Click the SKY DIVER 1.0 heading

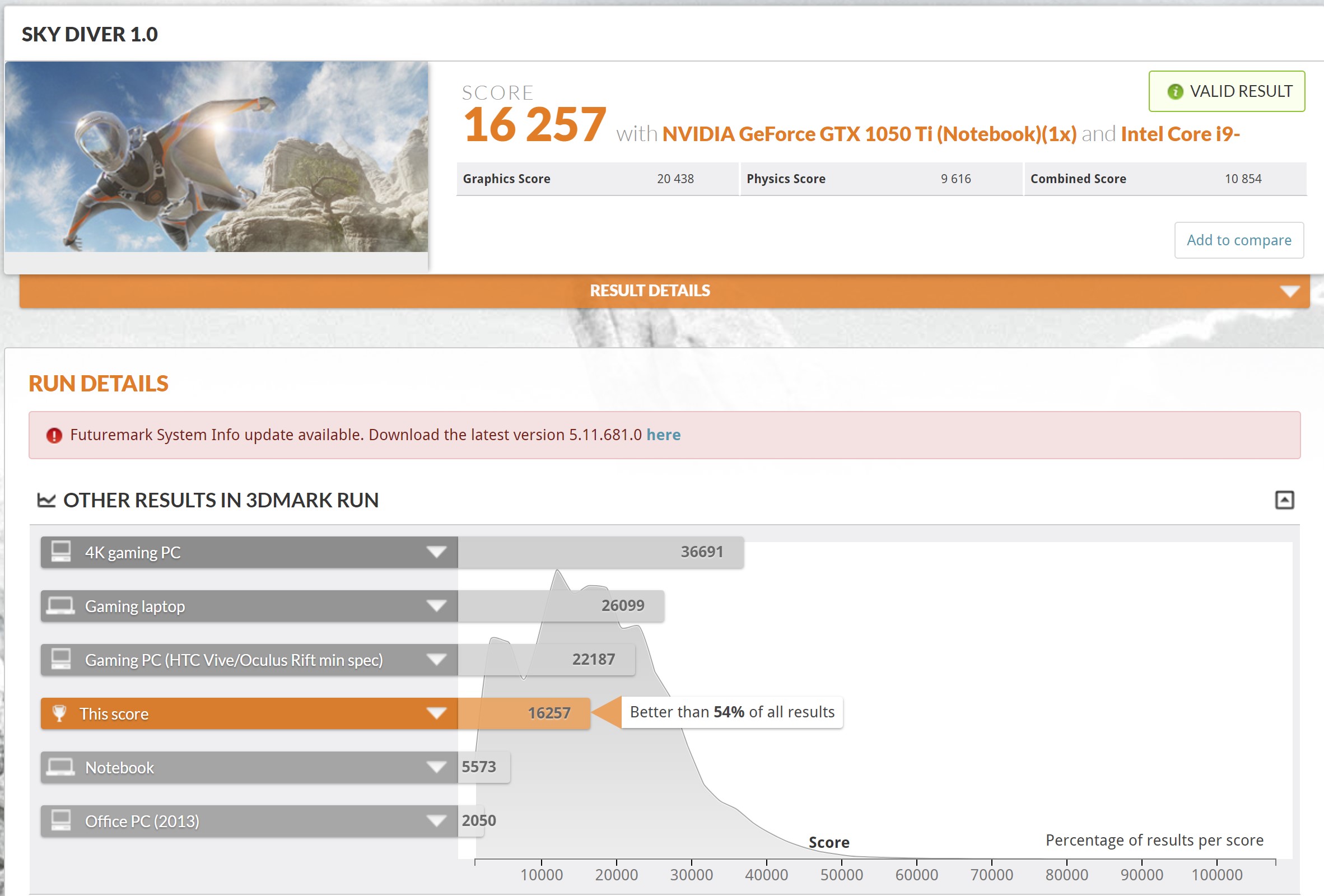point(90,34)
